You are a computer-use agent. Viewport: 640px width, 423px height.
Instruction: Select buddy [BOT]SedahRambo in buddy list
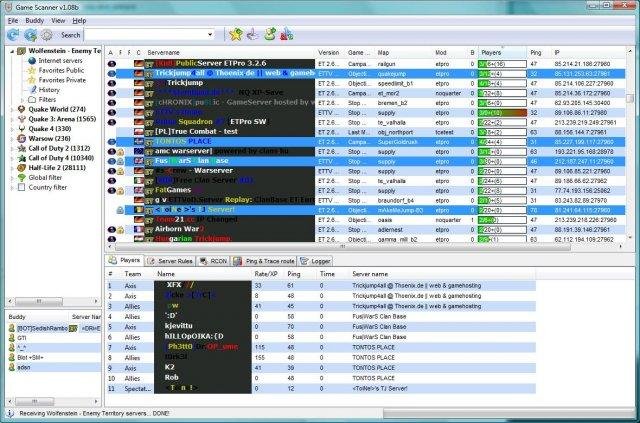53,328
